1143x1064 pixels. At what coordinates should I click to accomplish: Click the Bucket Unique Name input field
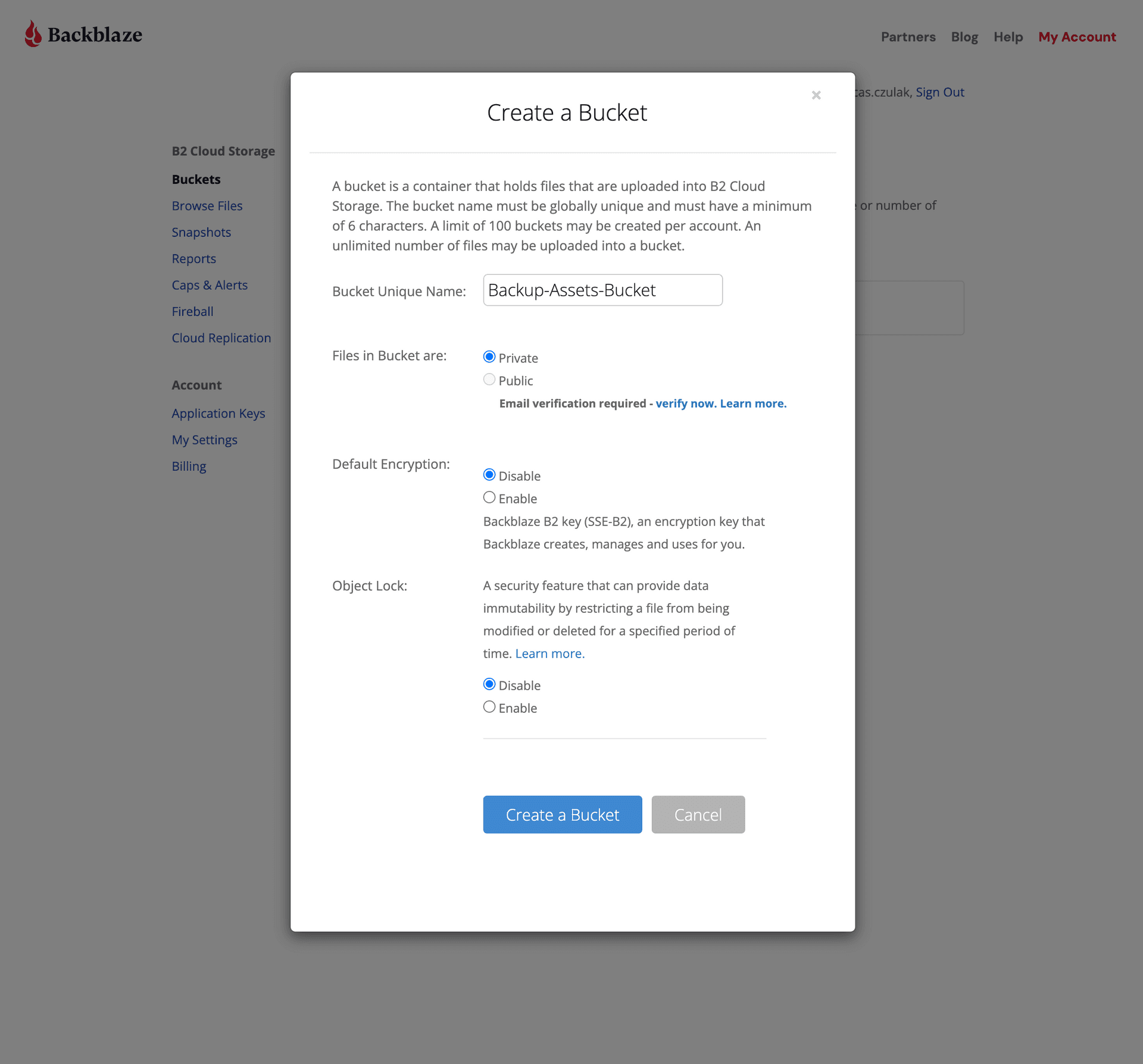point(601,290)
